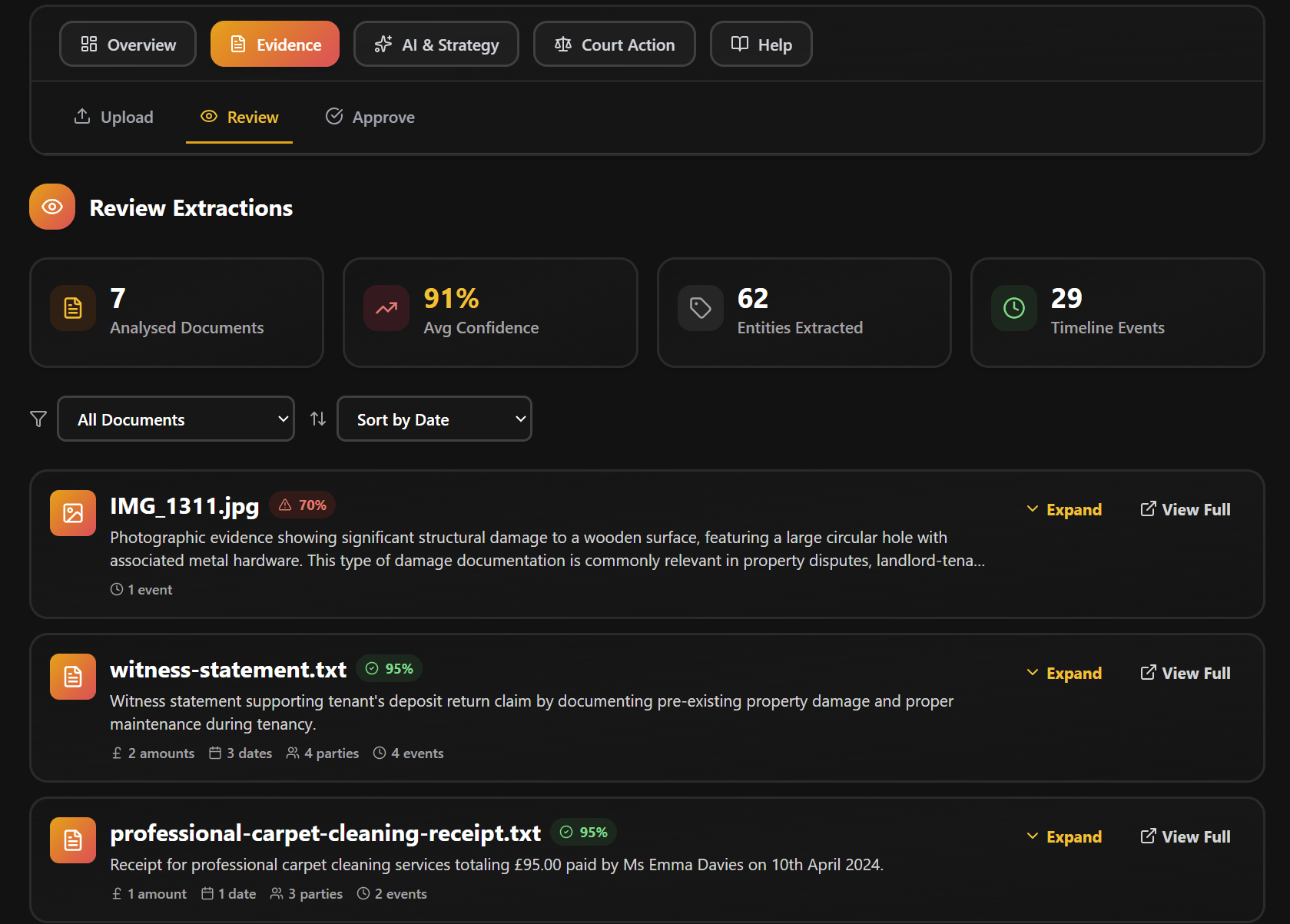
Task: Click the 70% confidence badge on IMG_1311.jpg
Action: click(302, 505)
